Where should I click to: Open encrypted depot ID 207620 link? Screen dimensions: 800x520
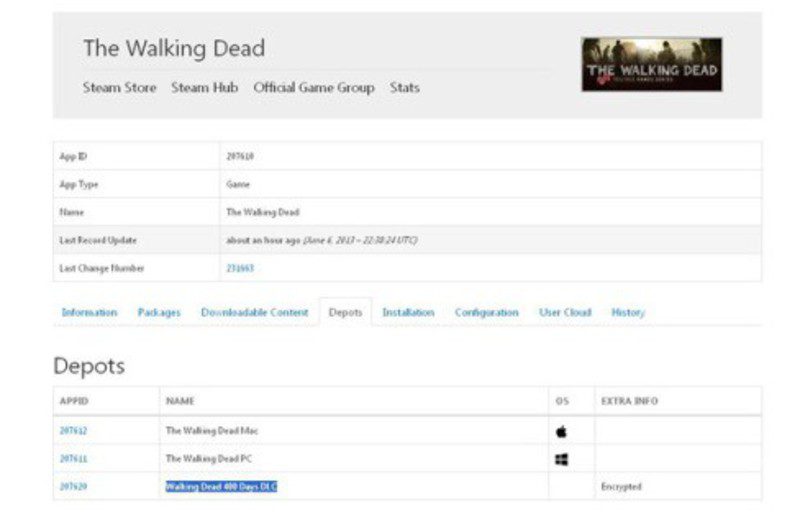[72, 487]
